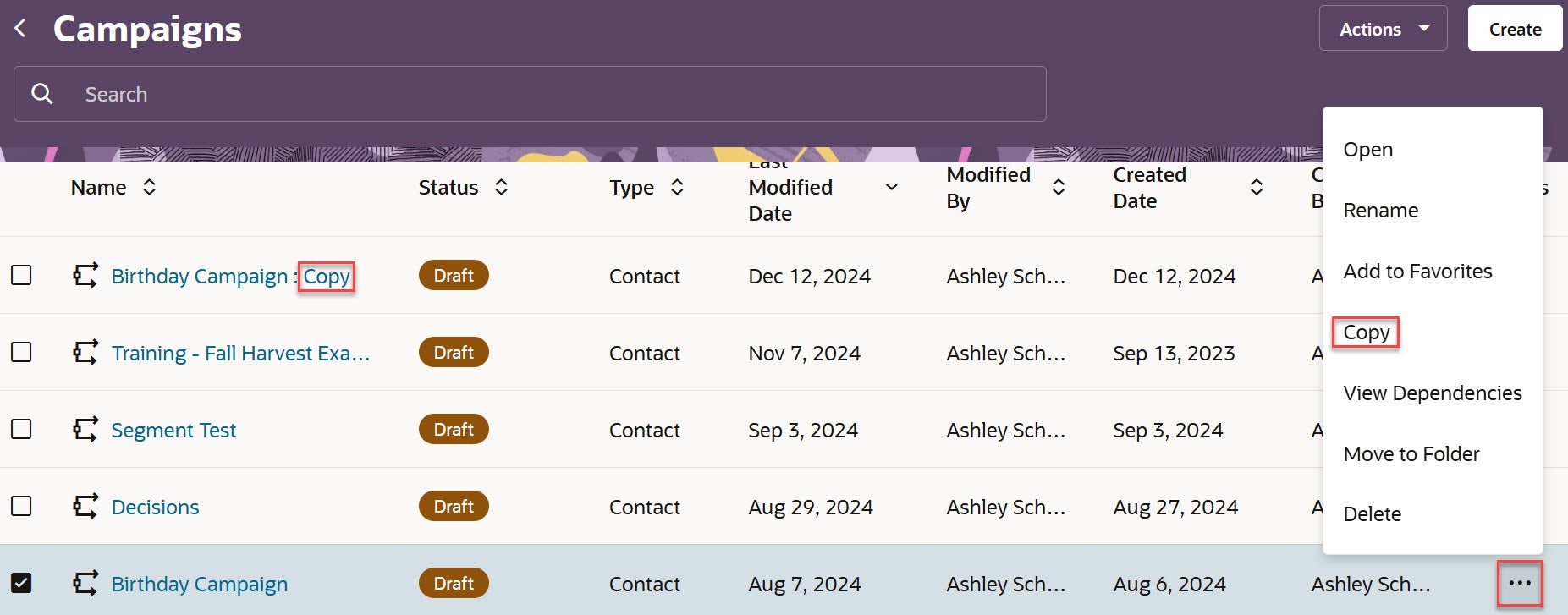The image size is (1568, 615).
Task: Open the three-dots row actions menu
Action: click(1519, 583)
